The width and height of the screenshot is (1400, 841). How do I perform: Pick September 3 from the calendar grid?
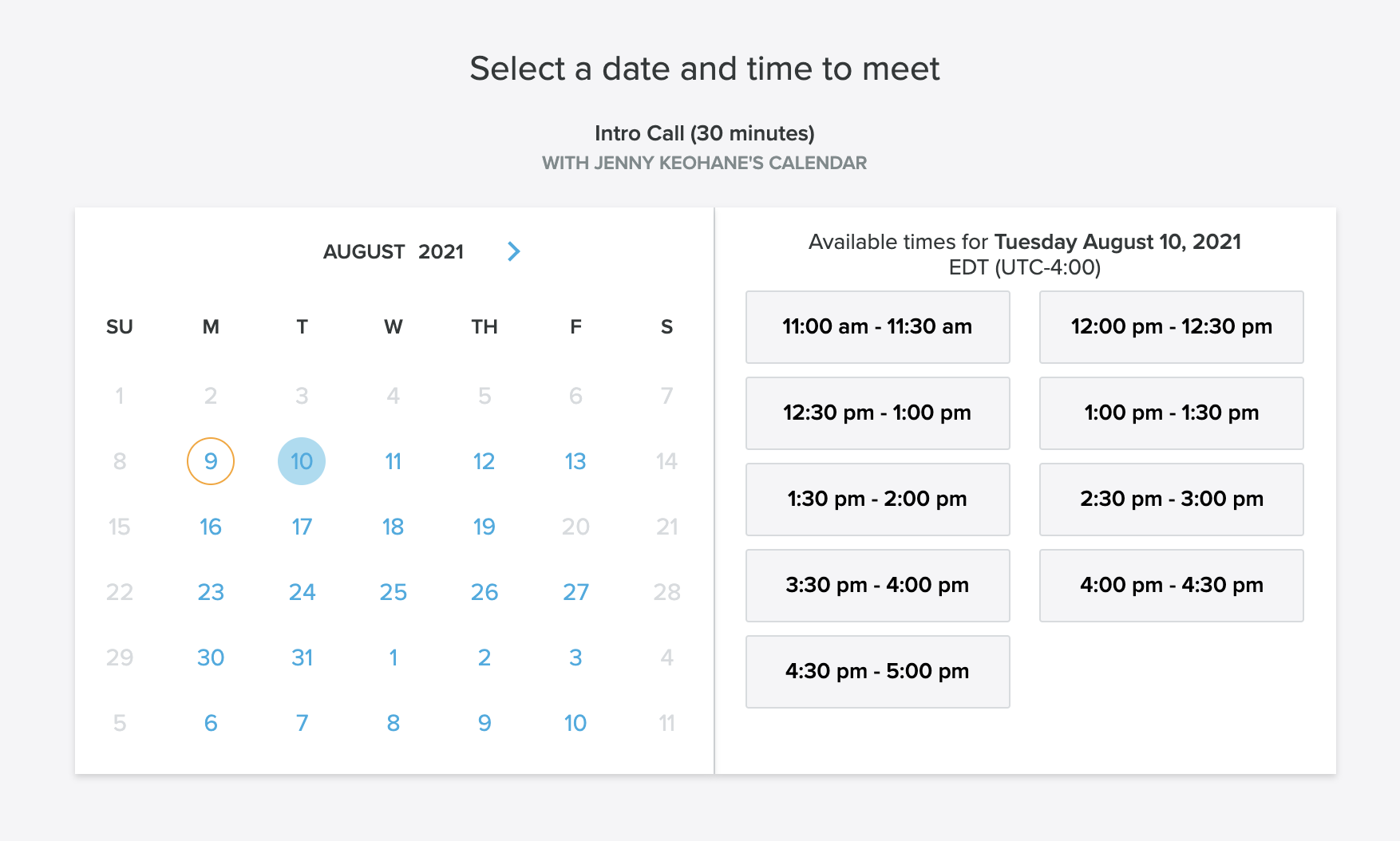(x=575, y=657)
